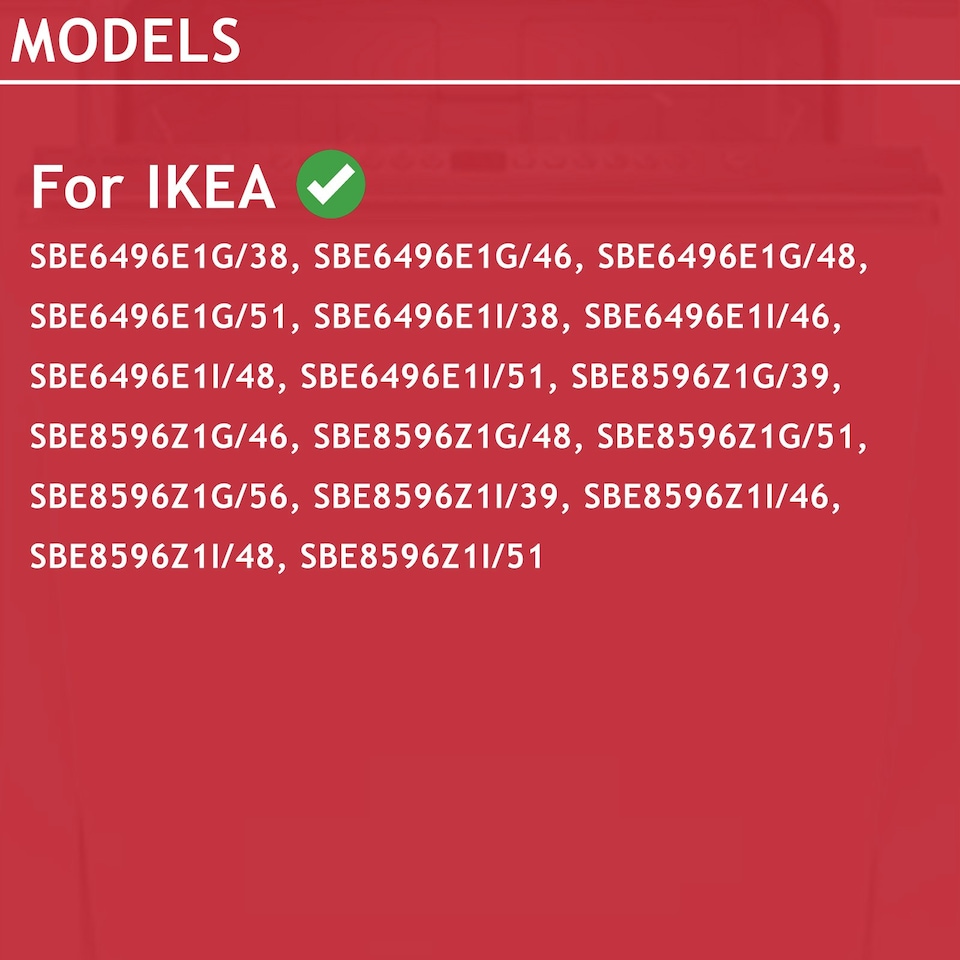This screenshot has width=960, height=960.
Task: Pick model SBE6496E1I/48 from the list
Action: point(154,378)
